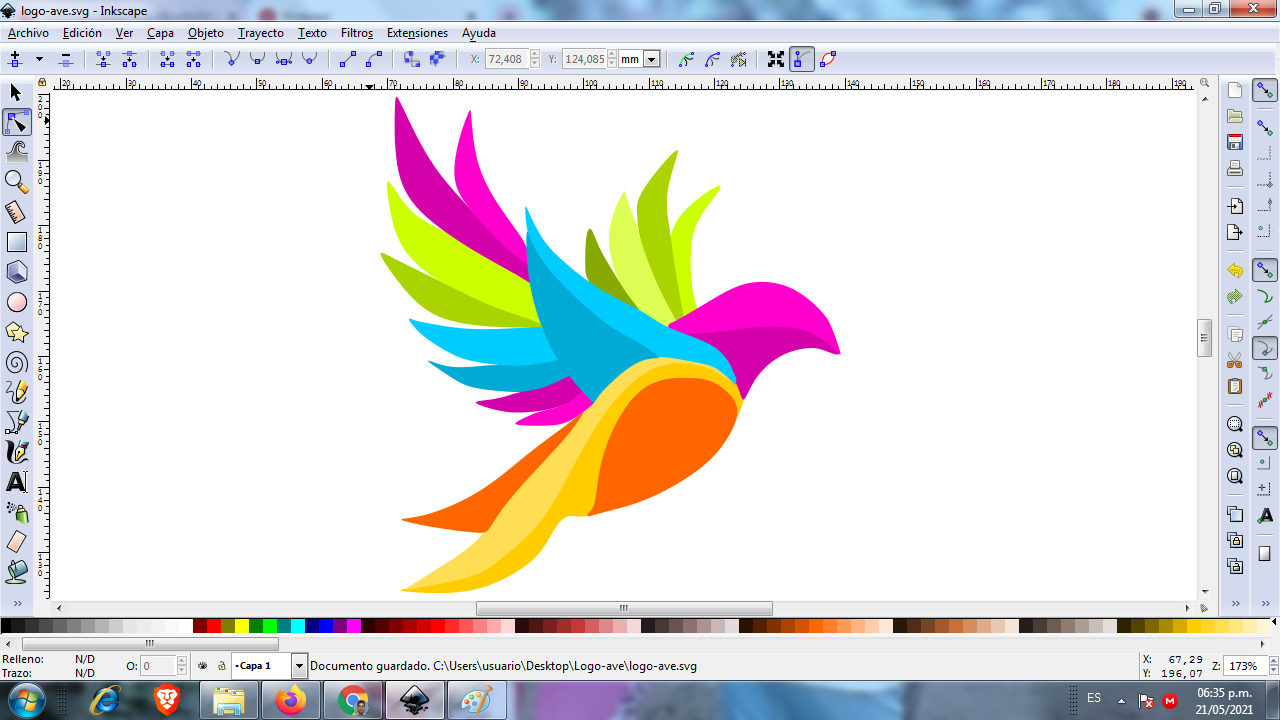Open the Edición menu

point(82,33)
